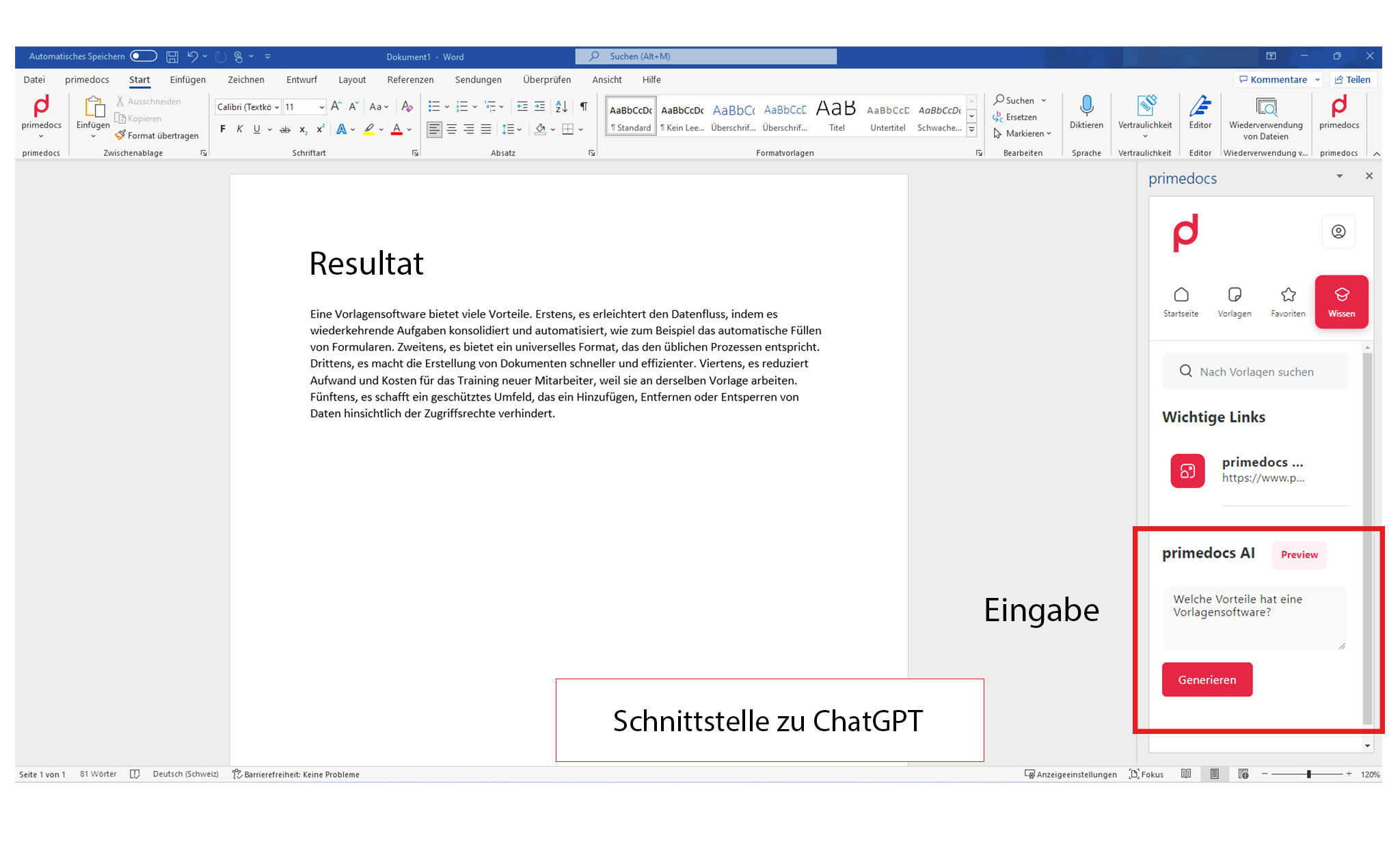Switch to the Einfügen ribbon tab
This screenshot has height=846, width=1400.
click(187, 79)
